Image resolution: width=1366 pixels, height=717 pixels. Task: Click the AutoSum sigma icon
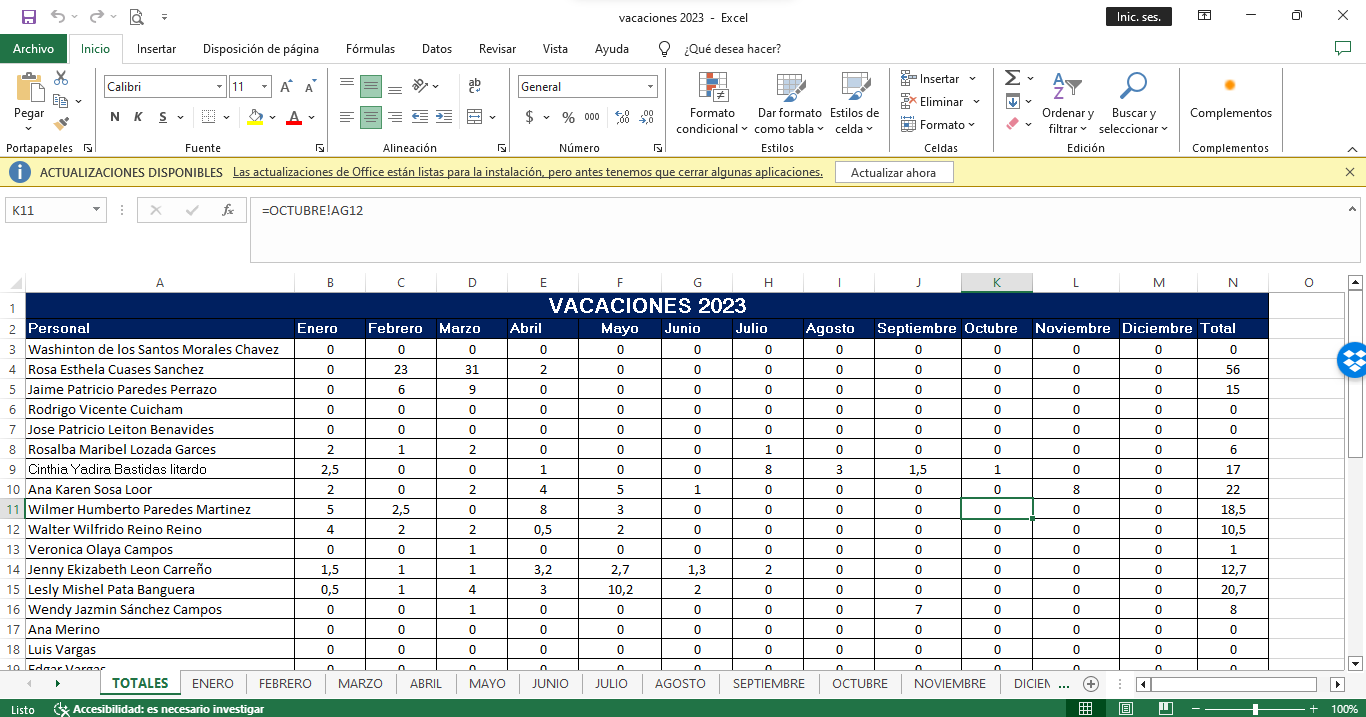point(1012,78)
